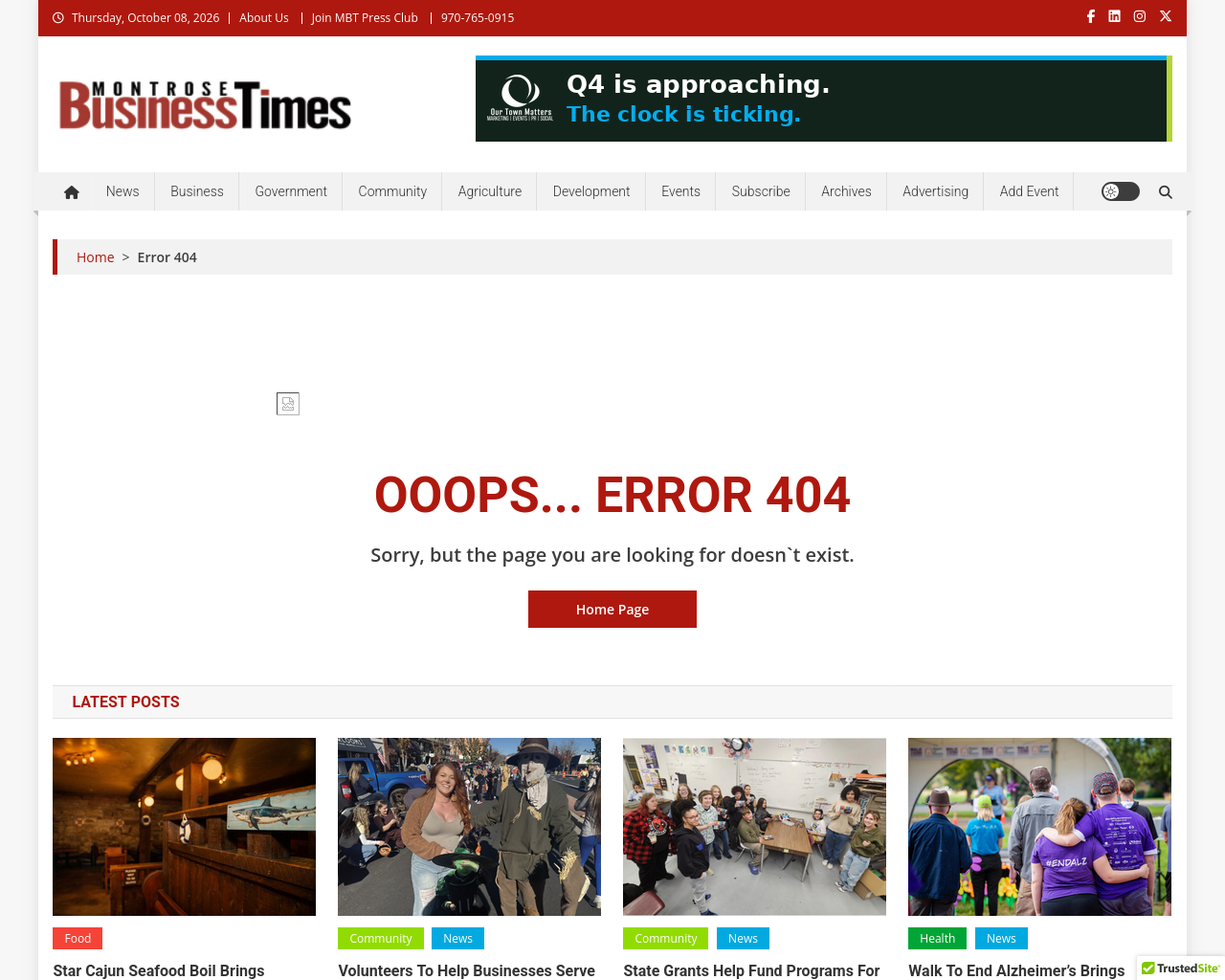The image size is (1225, 980).
Task: Open the search magnifier icon
Action: click(x=1166, y=191)
